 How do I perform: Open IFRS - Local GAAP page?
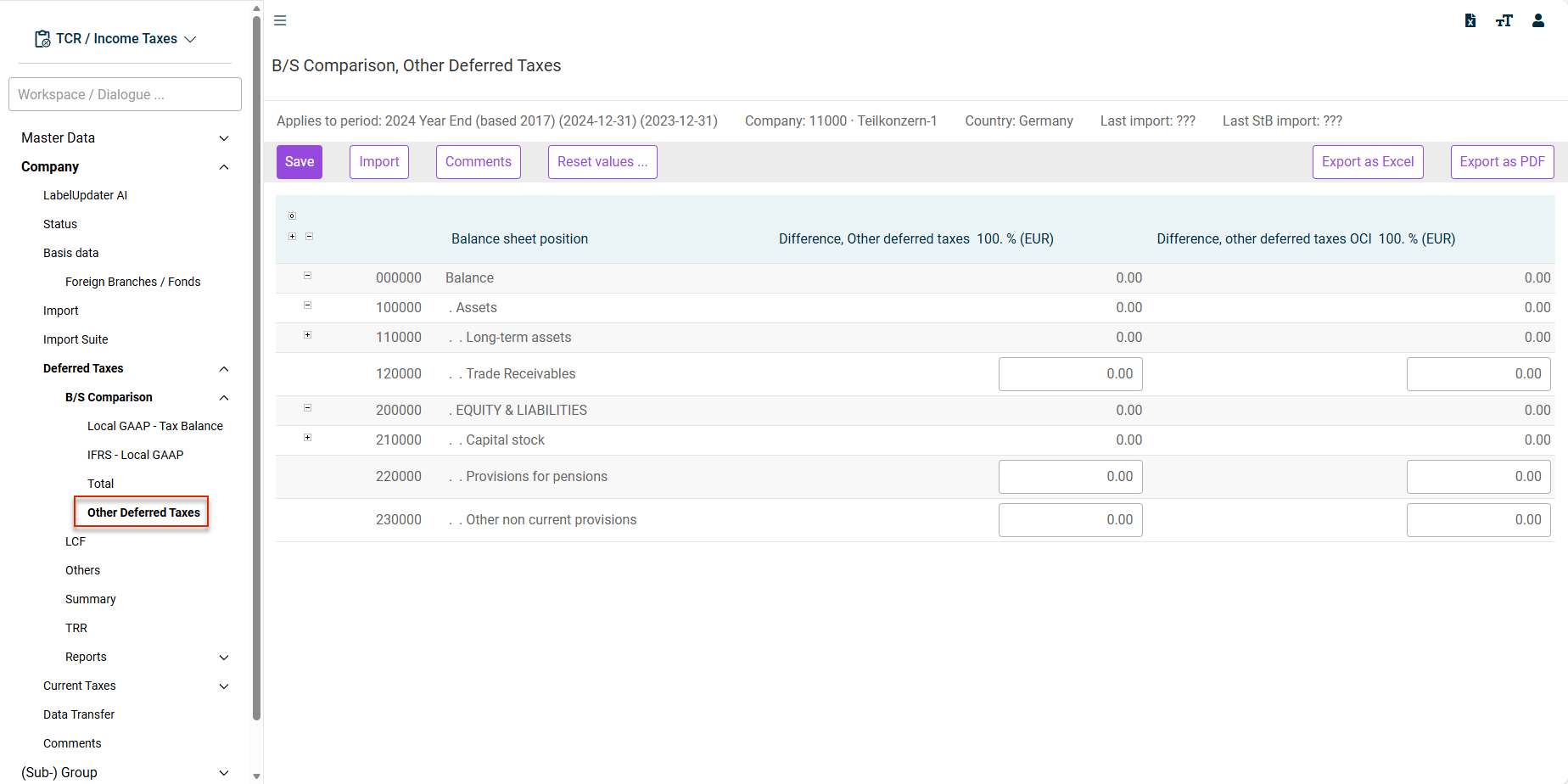click(136, 455)
